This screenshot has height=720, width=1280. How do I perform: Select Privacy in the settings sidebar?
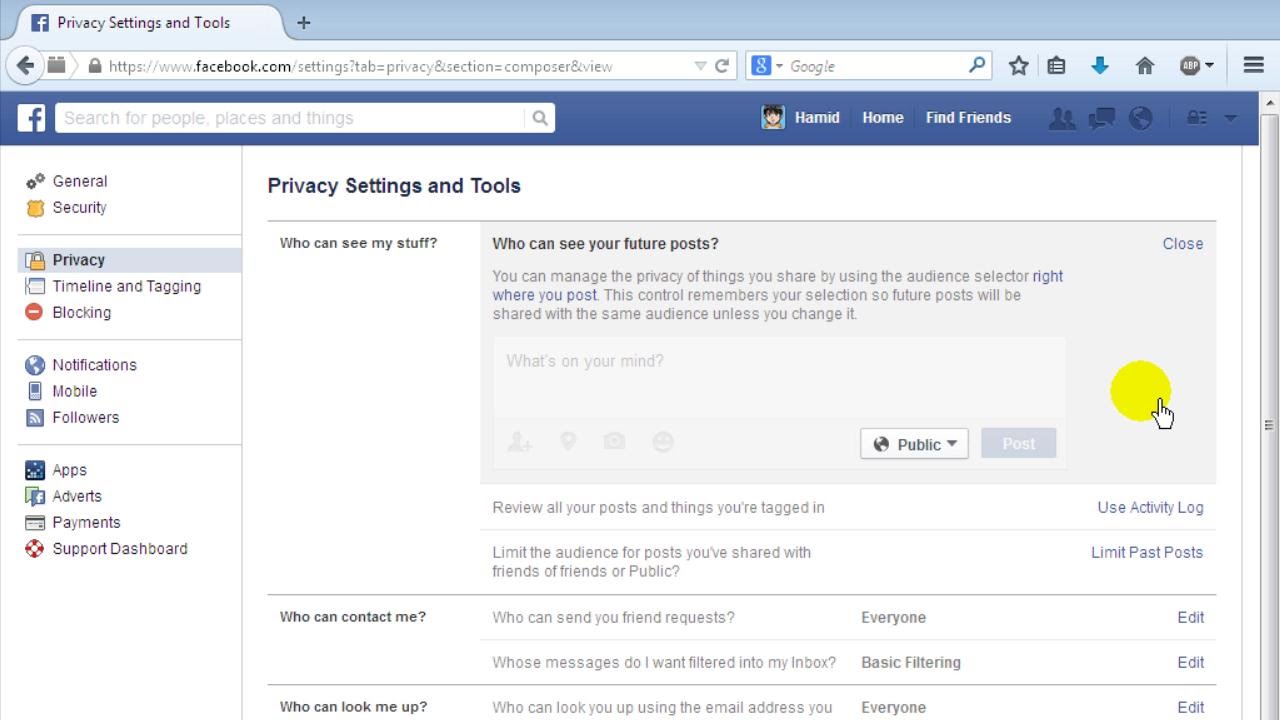pyautogui.click(x=129, y=260)
